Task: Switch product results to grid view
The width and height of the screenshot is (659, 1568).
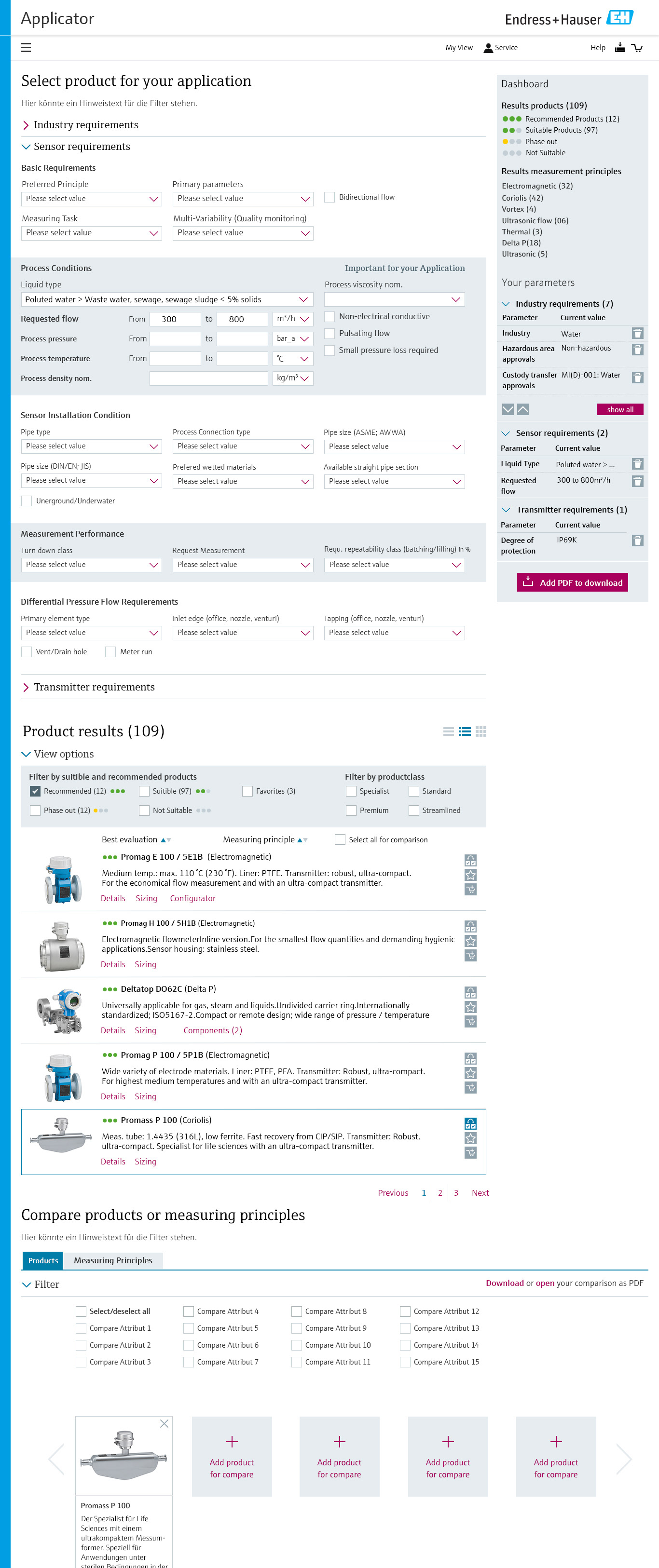Action: 481,731
